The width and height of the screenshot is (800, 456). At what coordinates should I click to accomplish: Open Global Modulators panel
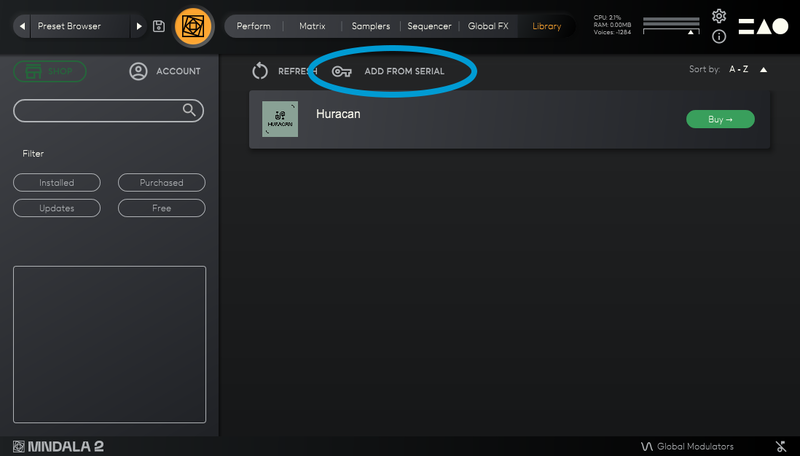click(x=695, y=446)
